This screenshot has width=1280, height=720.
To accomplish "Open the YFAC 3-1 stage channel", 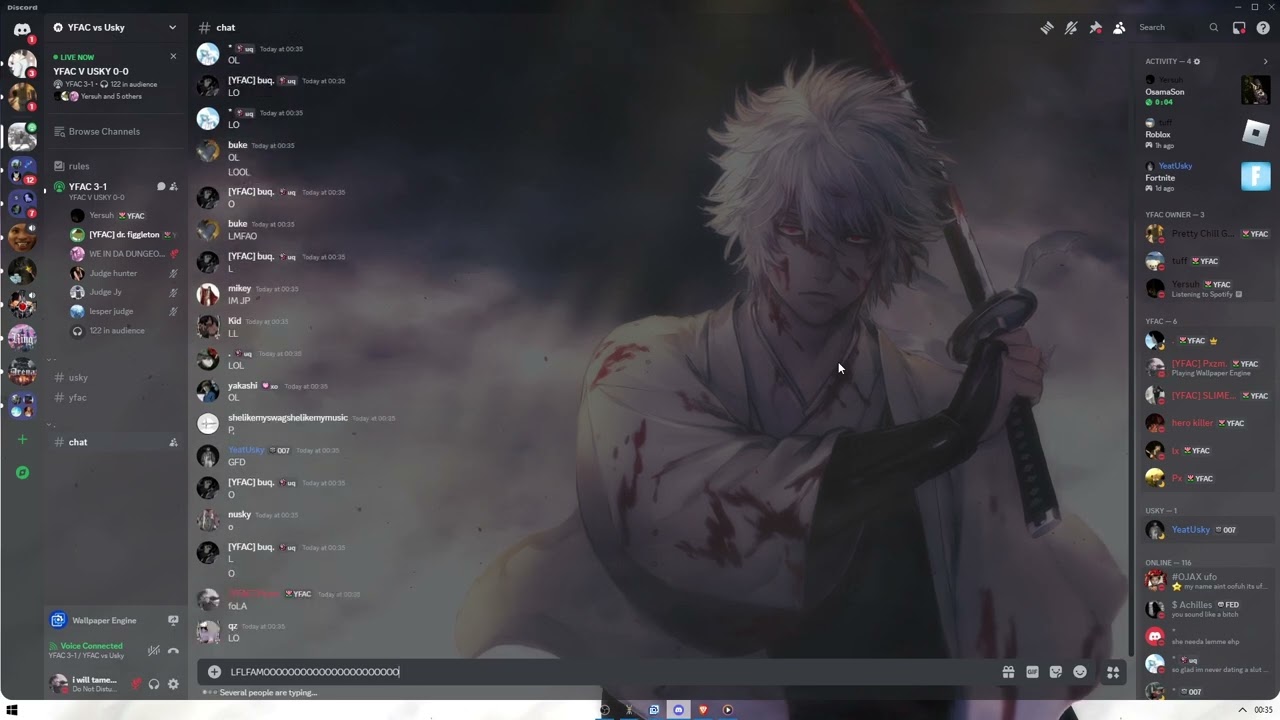I will coord(88,187).
